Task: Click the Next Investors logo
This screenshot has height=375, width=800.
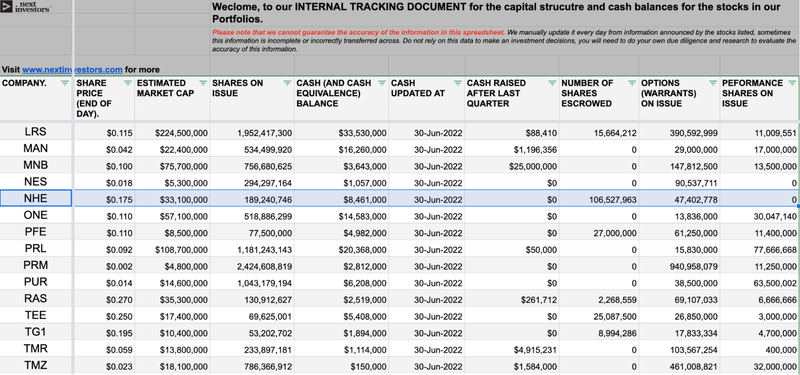Action: tap(26, 7)
